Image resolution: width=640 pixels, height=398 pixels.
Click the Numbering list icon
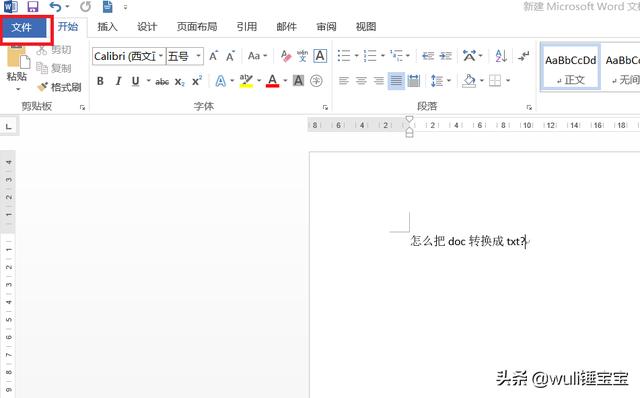(x=370, y=56)
